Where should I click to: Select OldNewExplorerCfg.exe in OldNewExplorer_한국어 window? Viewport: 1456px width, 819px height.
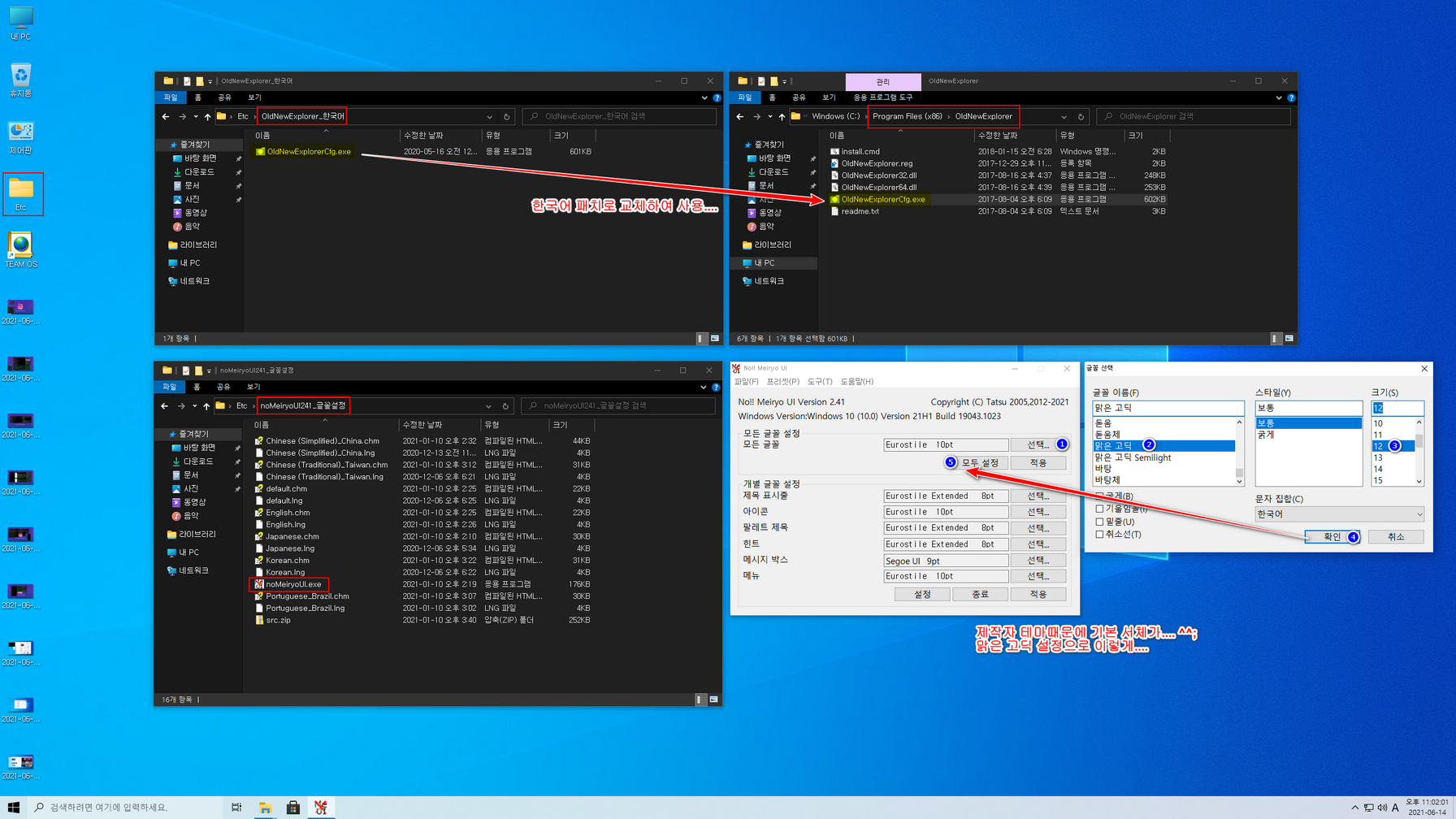[309, 151]
